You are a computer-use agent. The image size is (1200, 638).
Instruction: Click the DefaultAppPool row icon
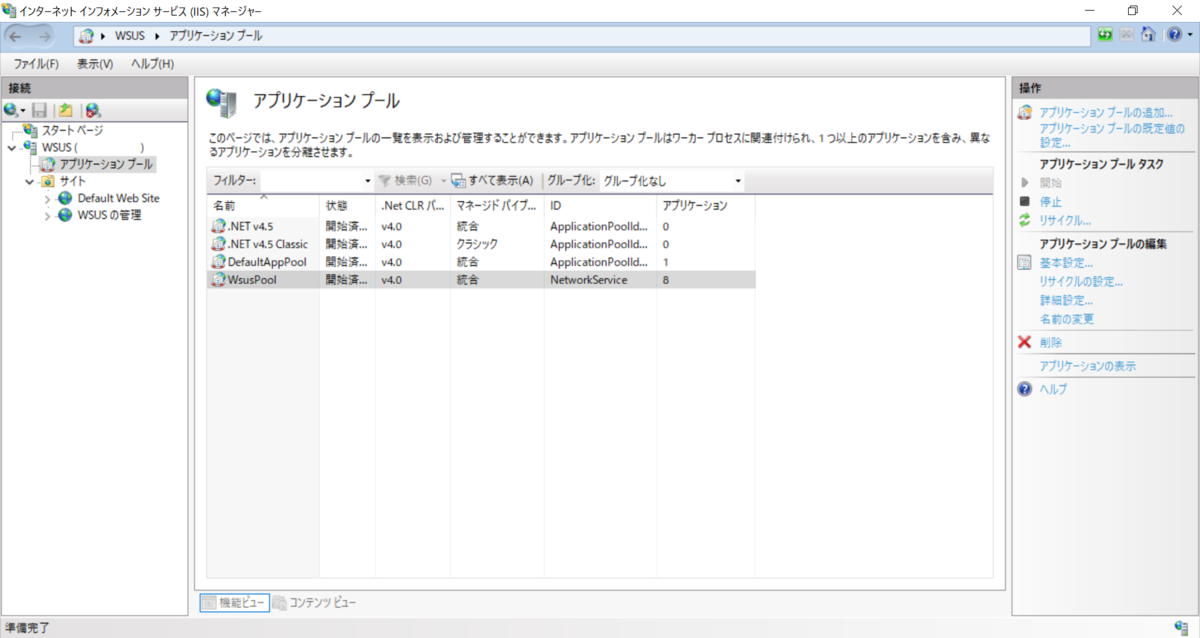(x=219, y=262)
